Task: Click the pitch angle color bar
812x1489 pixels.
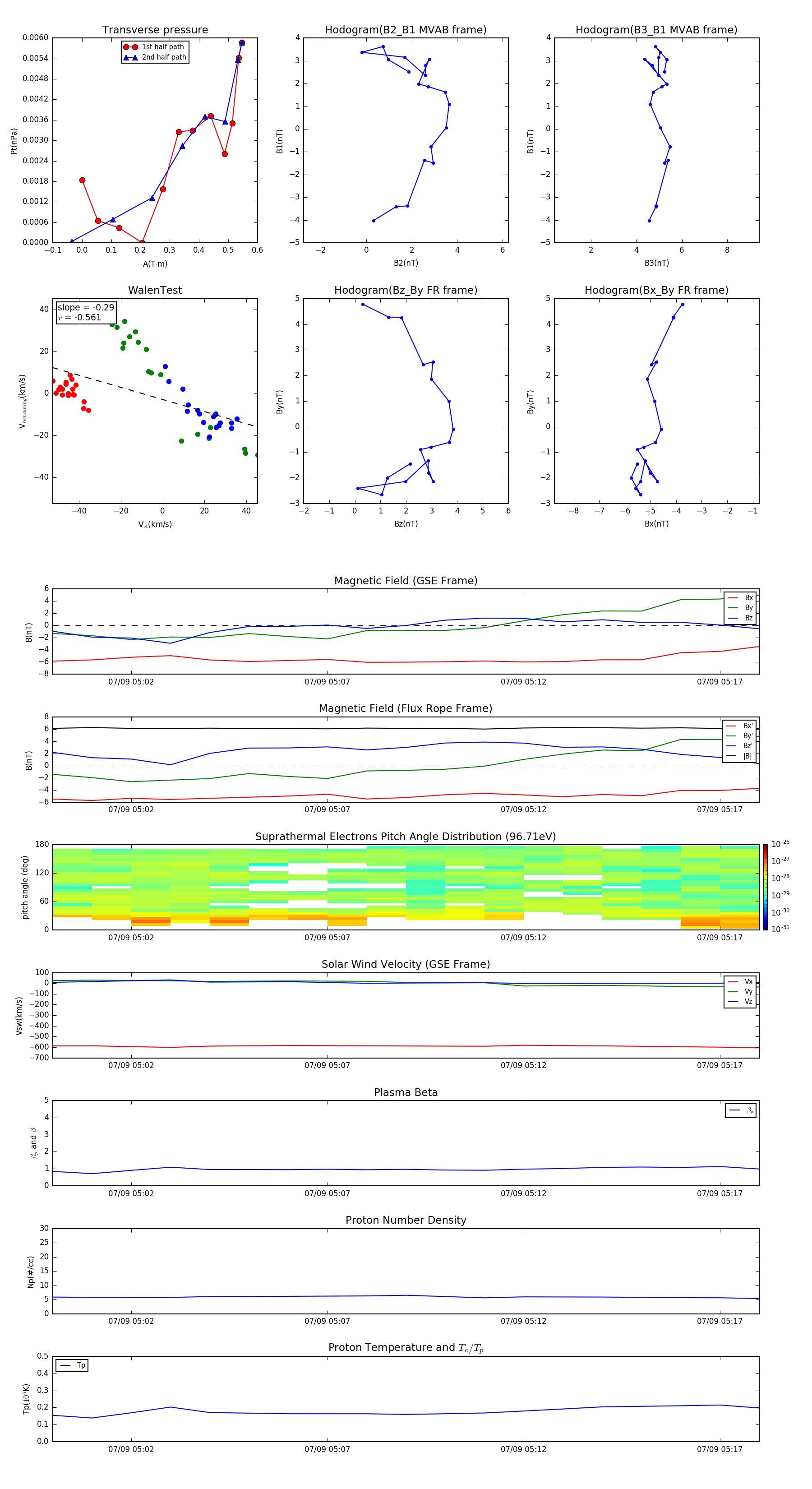Action: (x=765, y=887)
